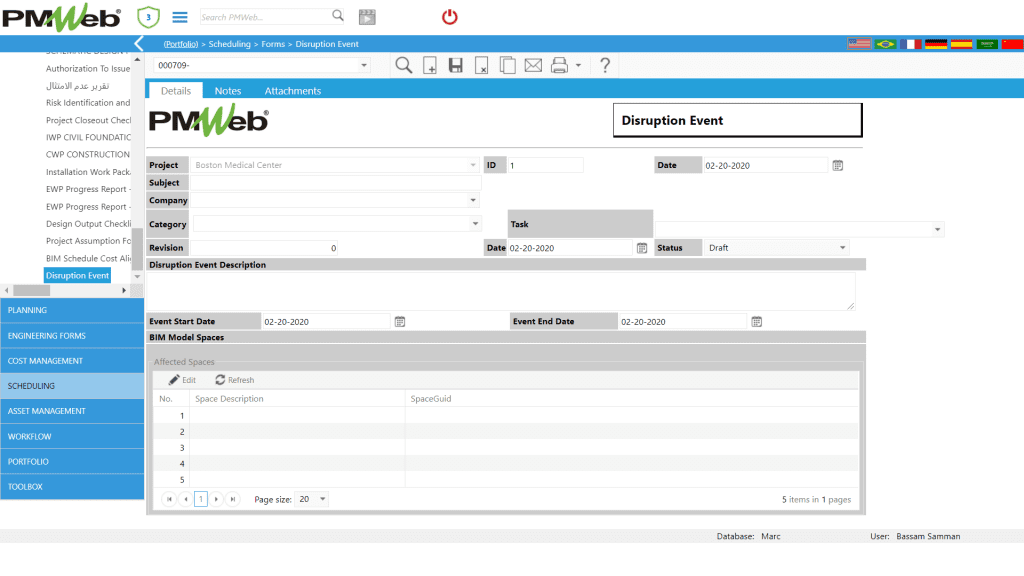Go to the first page in pager
This screenshot has width=1024, height=576.
pos(169,499)
